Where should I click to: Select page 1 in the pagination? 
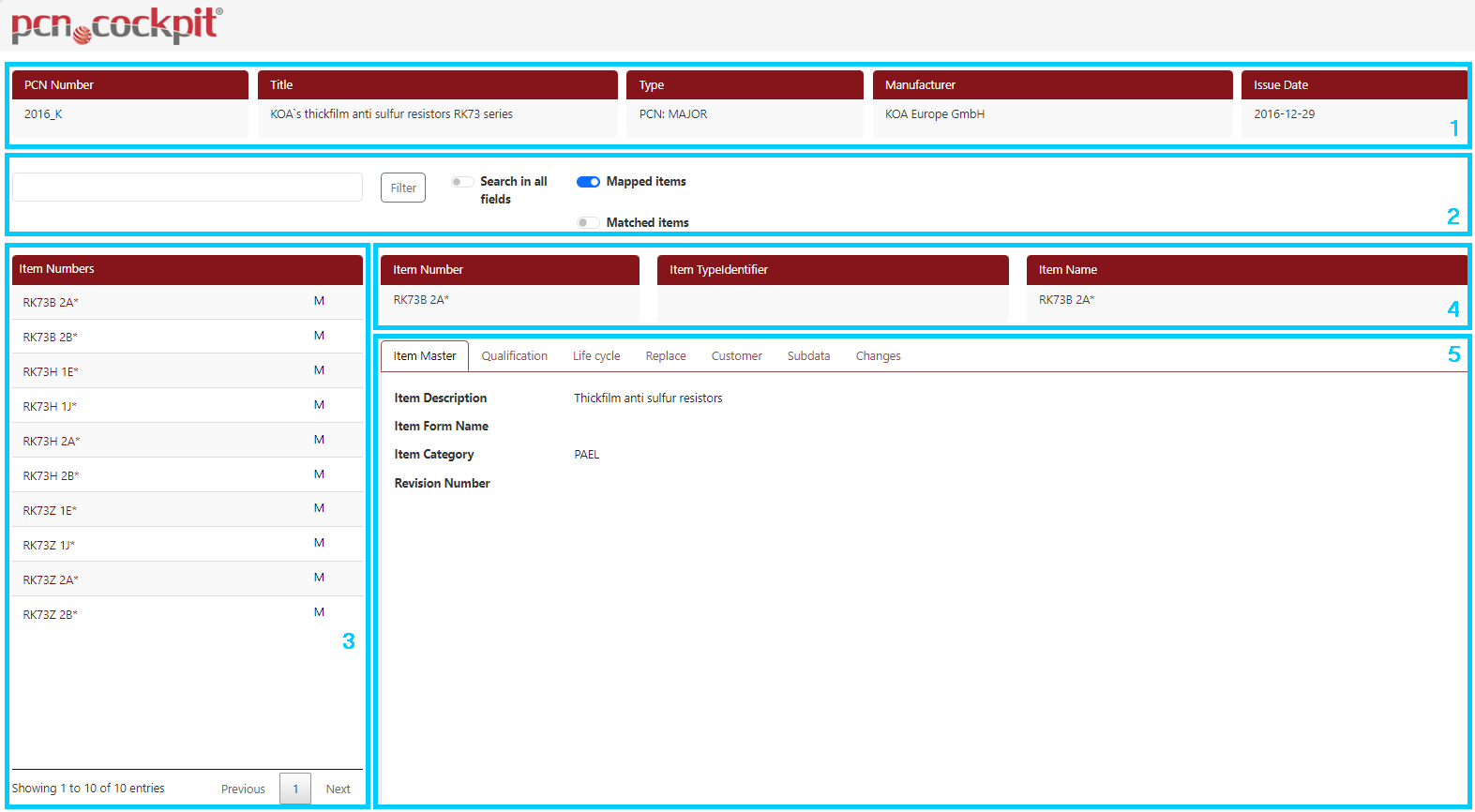point(295,789)
